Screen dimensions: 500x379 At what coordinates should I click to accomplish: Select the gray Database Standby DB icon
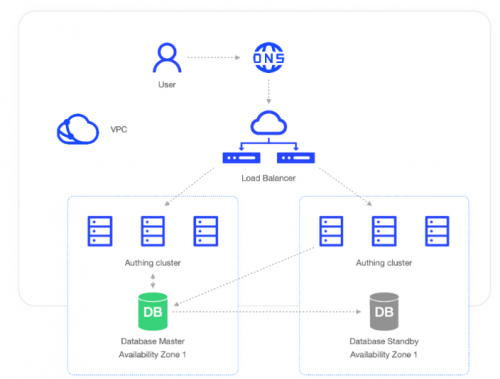pyautogui.click(x=384, y=311)
